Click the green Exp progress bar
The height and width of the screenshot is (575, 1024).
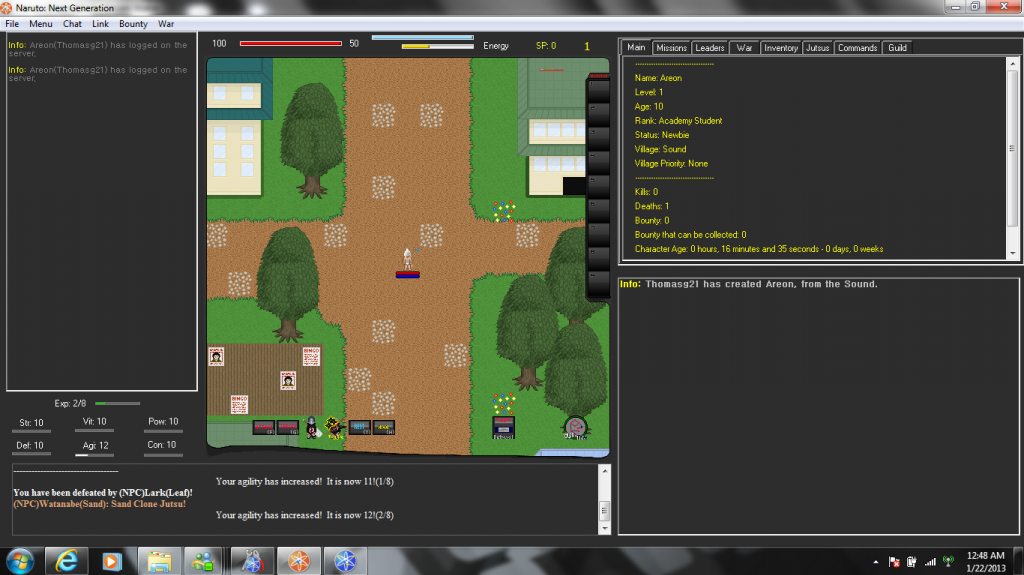tap(118, 403)
